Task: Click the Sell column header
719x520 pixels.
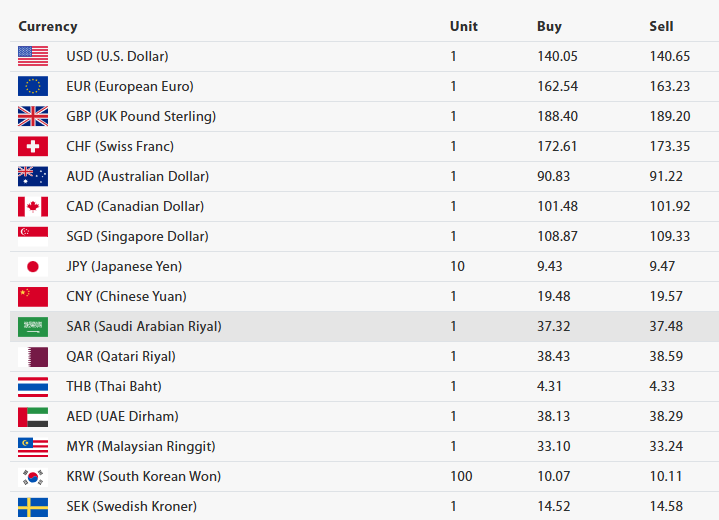Action: pos(661,26)
